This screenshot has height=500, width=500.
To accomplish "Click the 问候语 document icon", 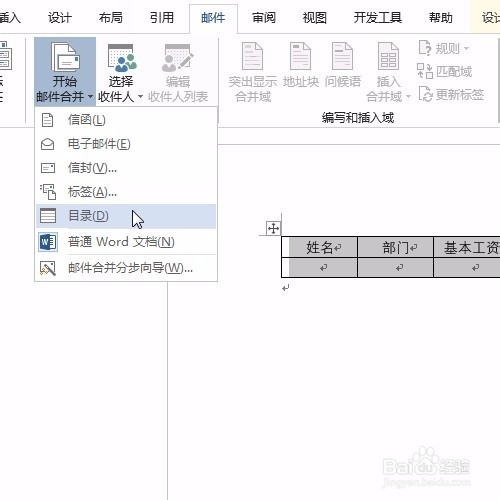I will tap(342, 56).
